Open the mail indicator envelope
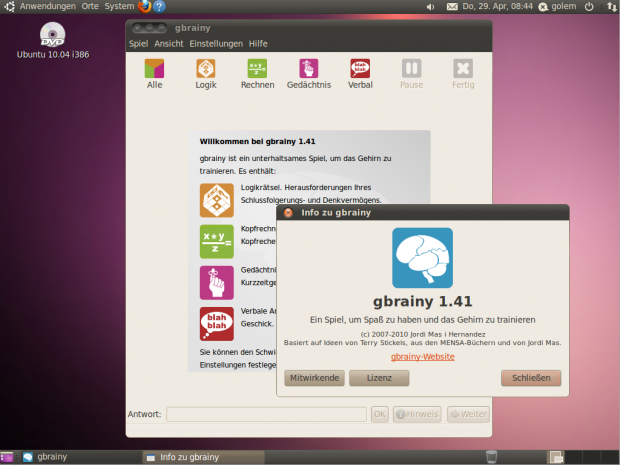Image resolution: width=620 pixels, height=465 pixels. coord(452,7)
